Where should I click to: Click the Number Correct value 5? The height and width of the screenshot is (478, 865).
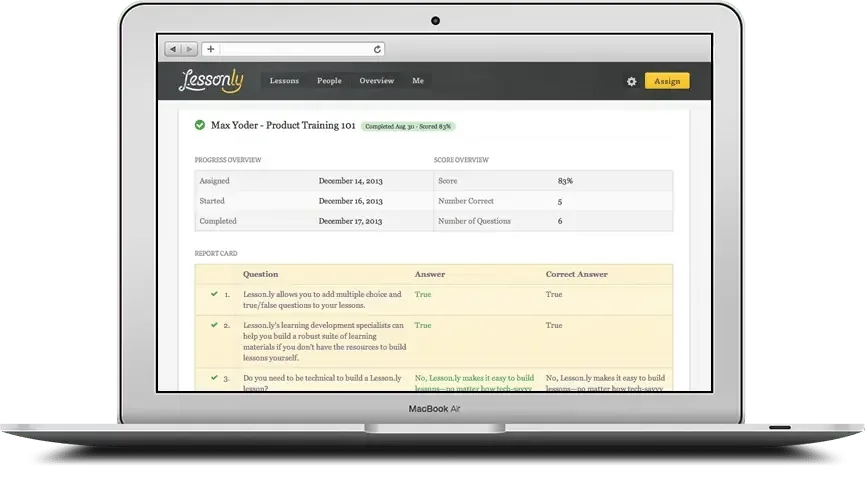(560, 201)
